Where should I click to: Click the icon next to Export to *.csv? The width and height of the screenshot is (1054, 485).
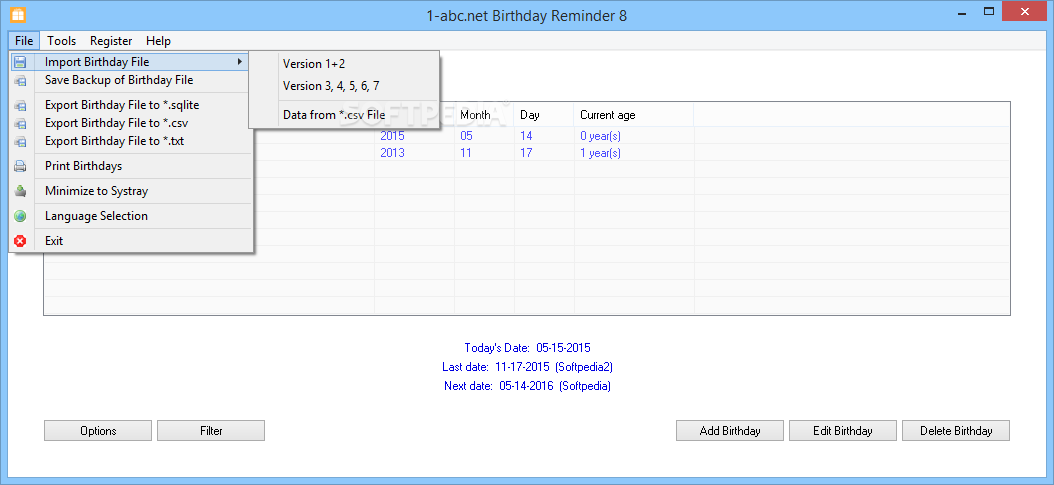click(x=20, y=124)
